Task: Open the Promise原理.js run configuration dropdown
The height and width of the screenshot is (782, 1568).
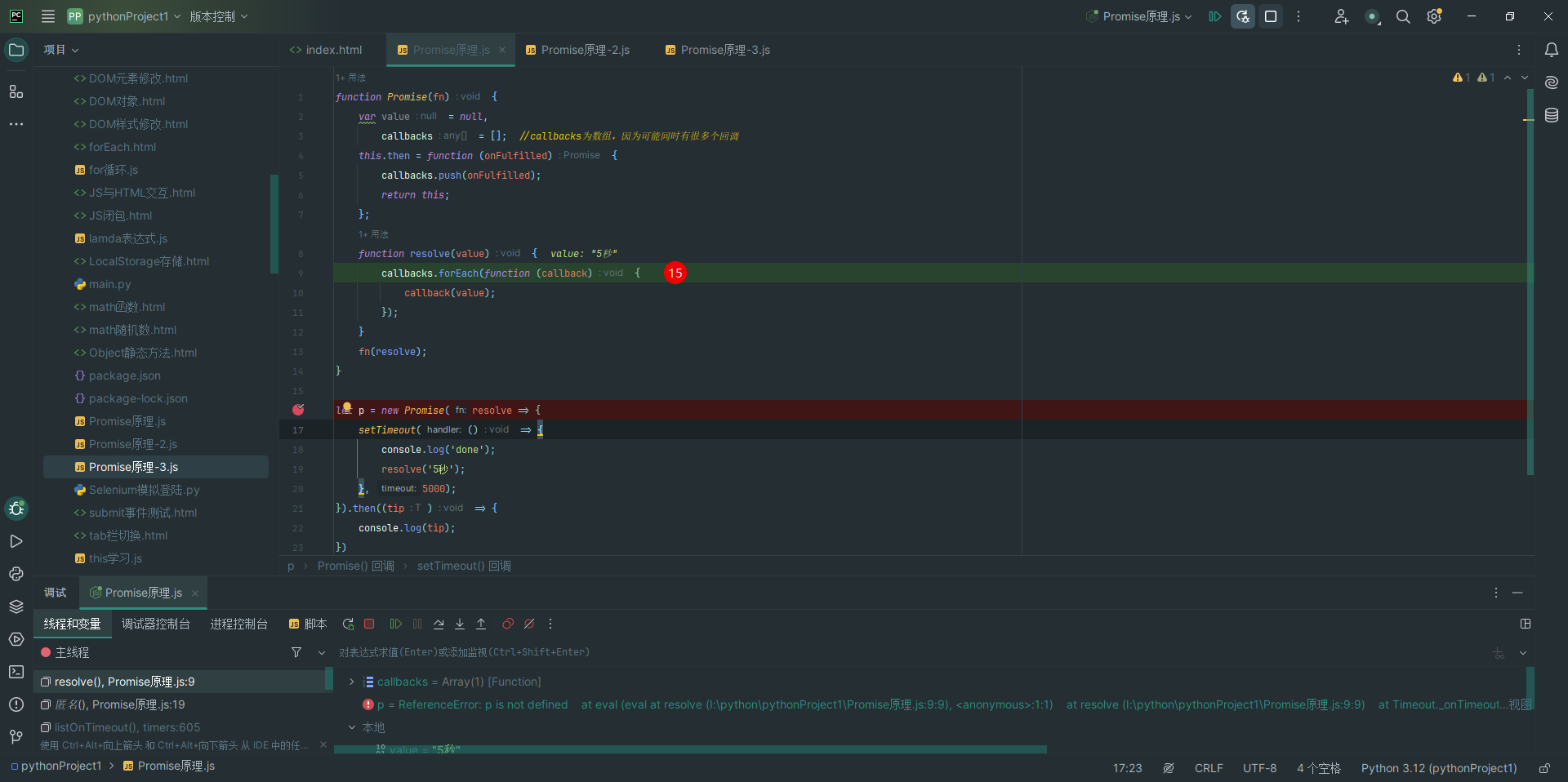Action: (1139, 16)
